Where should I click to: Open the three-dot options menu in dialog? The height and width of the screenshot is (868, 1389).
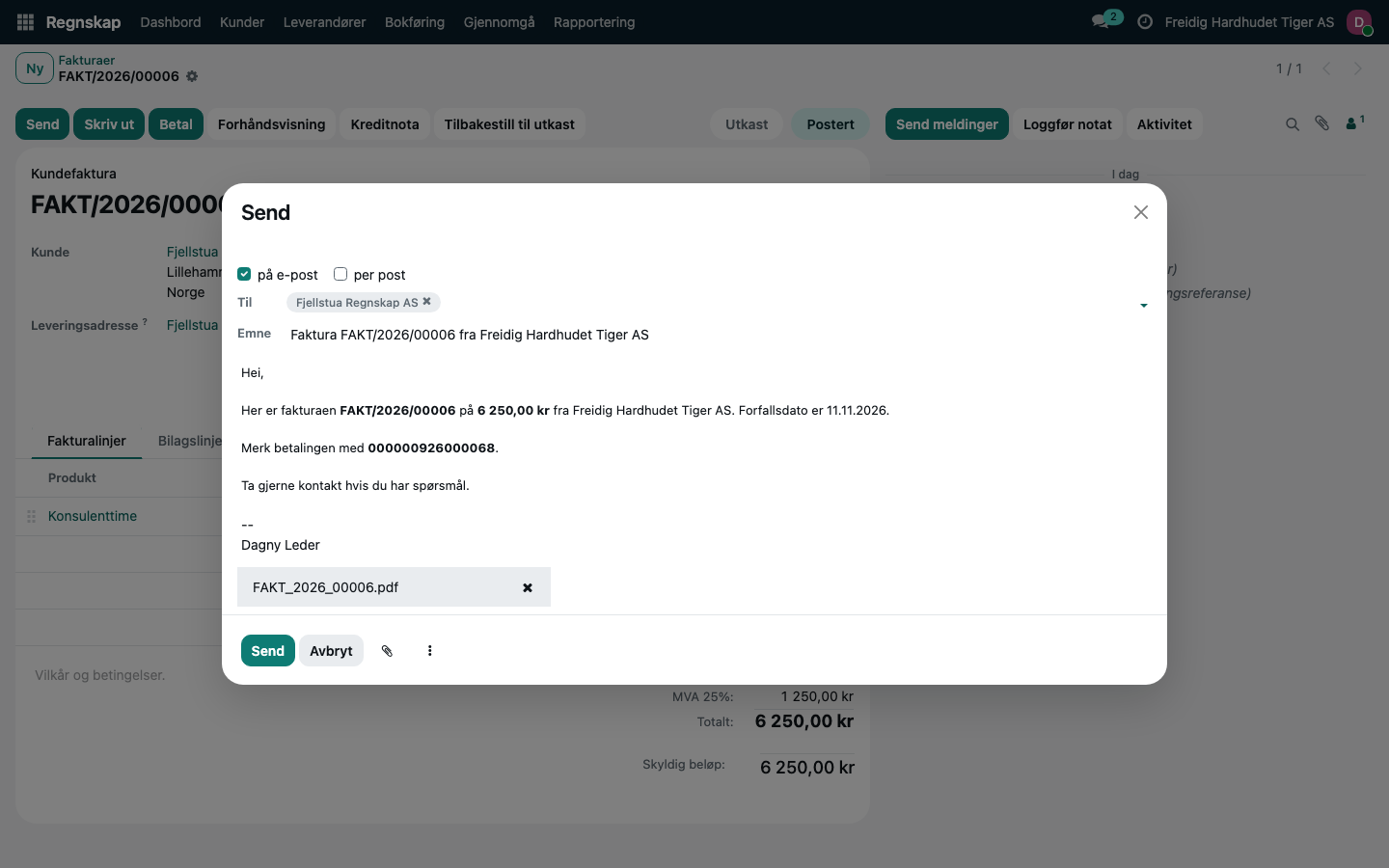(430, 651)
